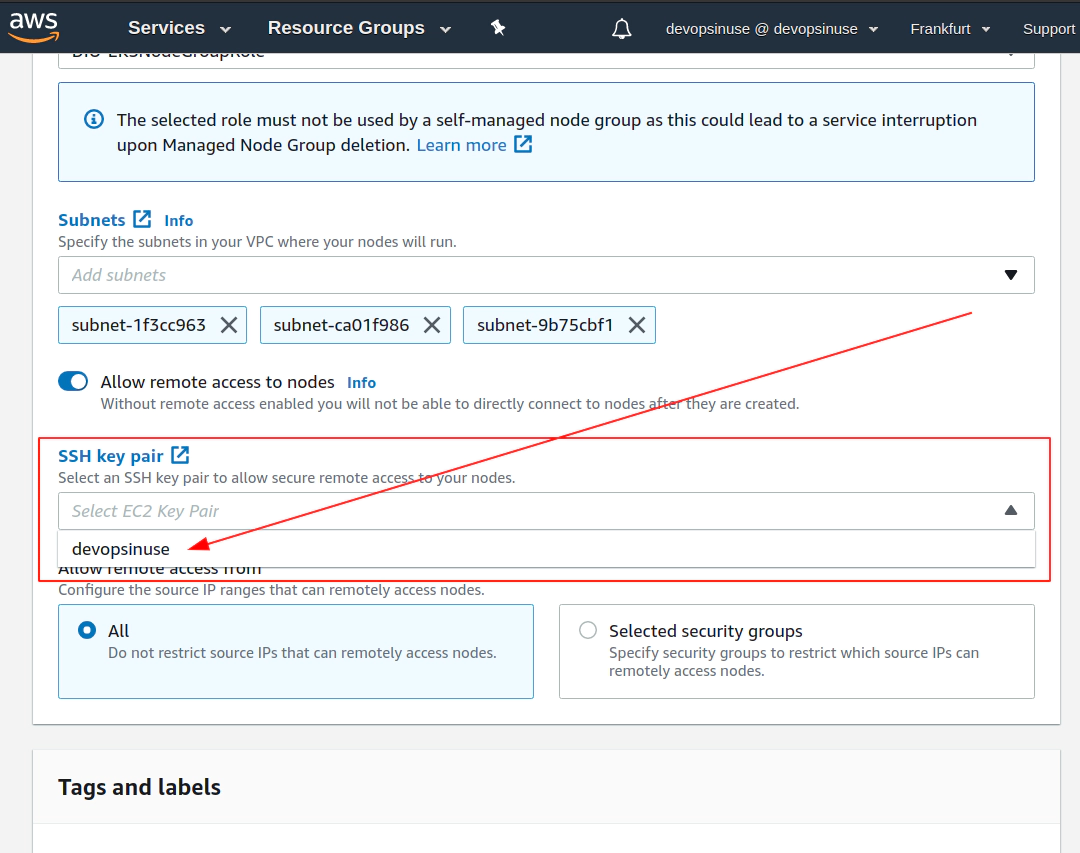Remove subnet-1f3cc963
The image size is (1080, 853).
pyautogui.click(x=229, y=325)
